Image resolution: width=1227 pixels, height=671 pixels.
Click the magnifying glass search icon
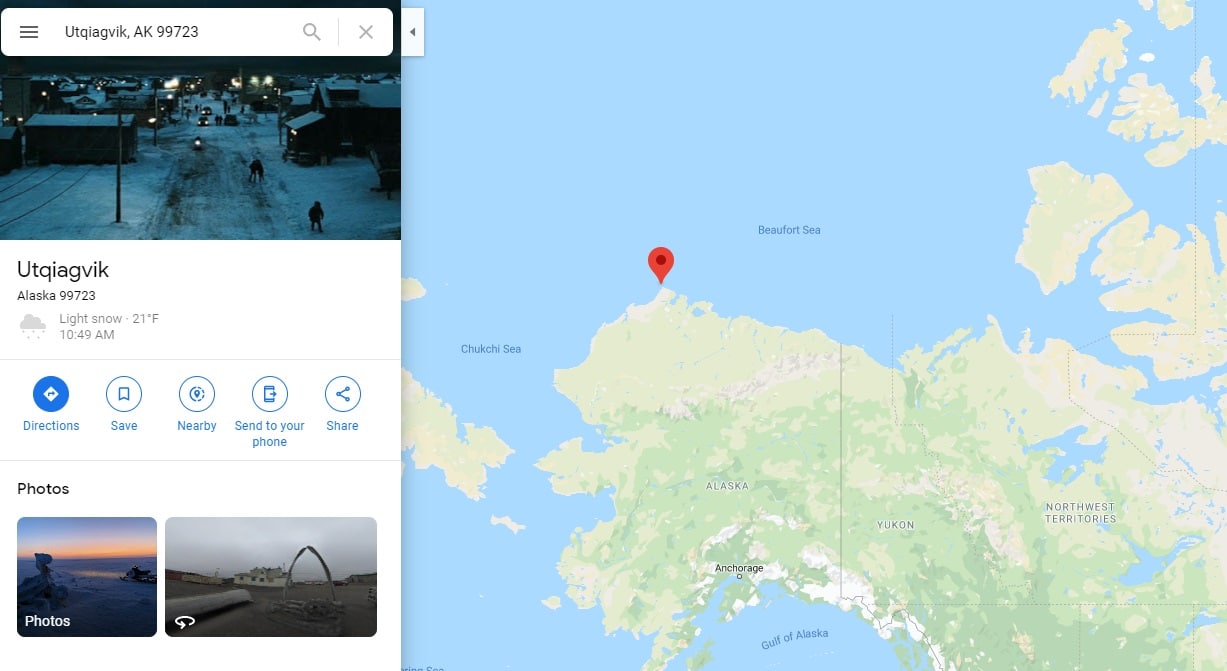312,32
